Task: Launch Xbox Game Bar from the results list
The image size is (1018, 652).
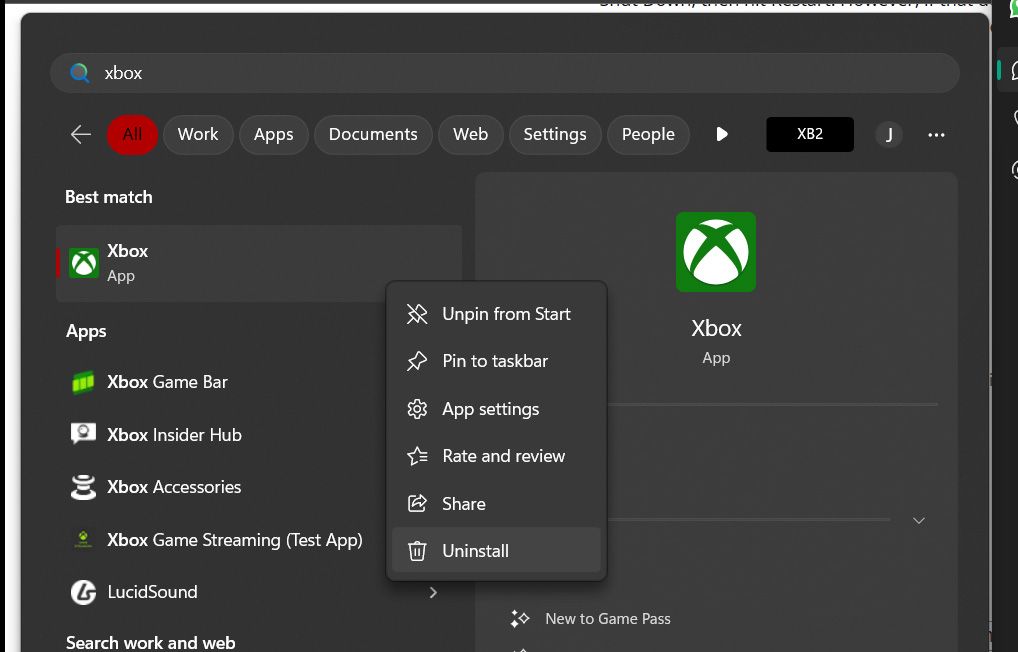Action: click(168, 382)
